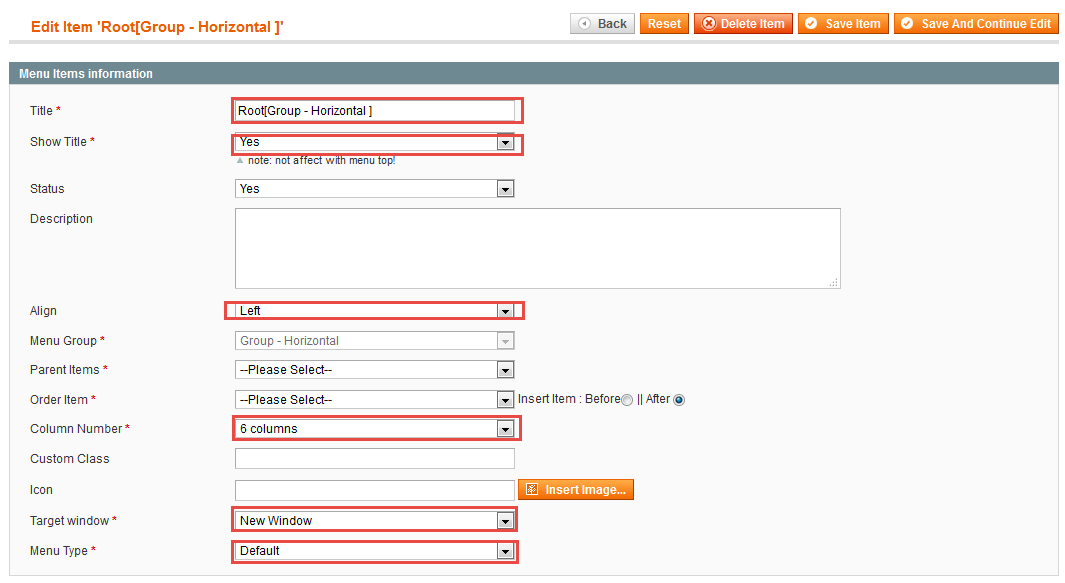Click the Back button

tap(602, 24)
